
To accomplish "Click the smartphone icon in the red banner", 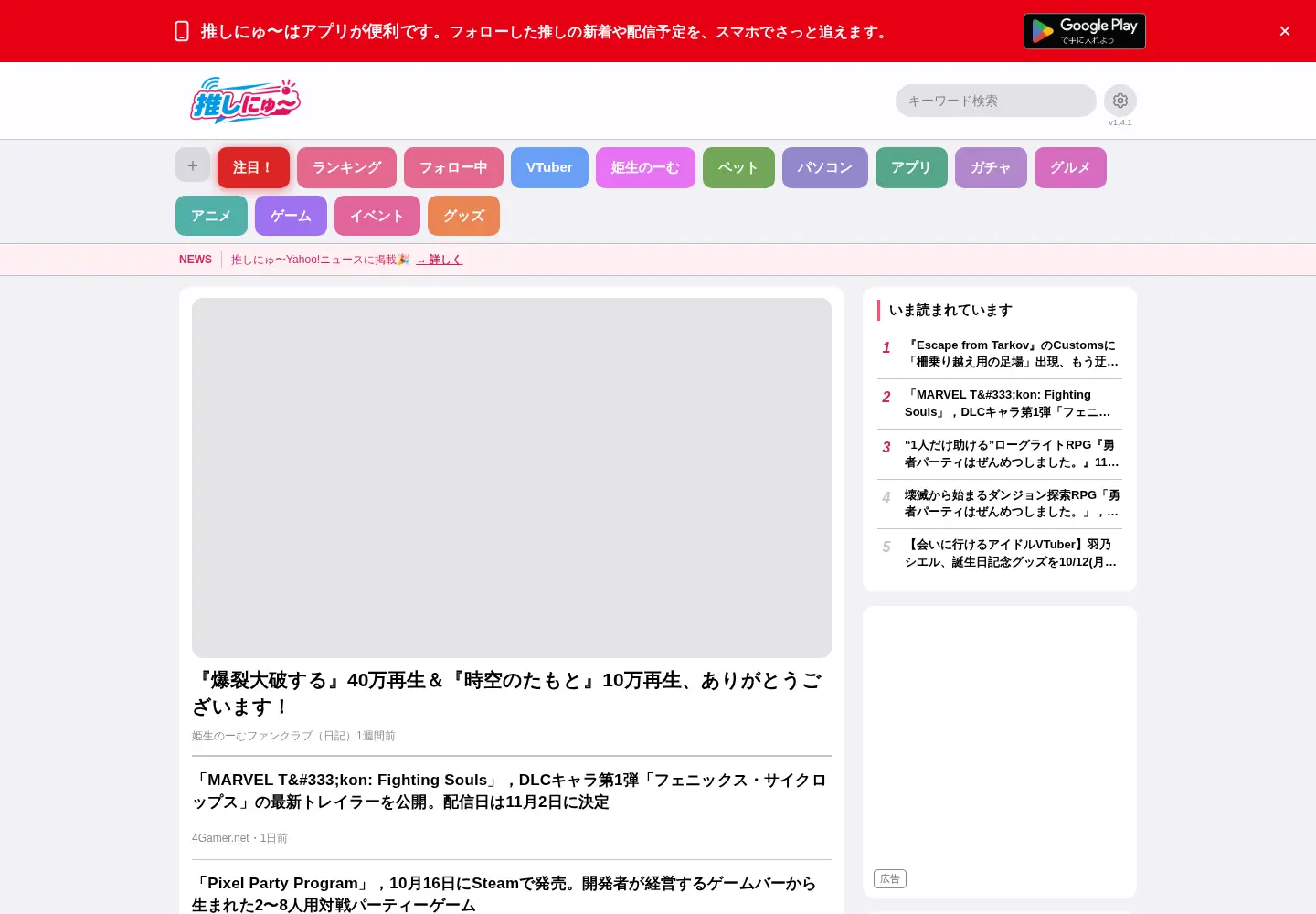I will [x=182, y=31].
